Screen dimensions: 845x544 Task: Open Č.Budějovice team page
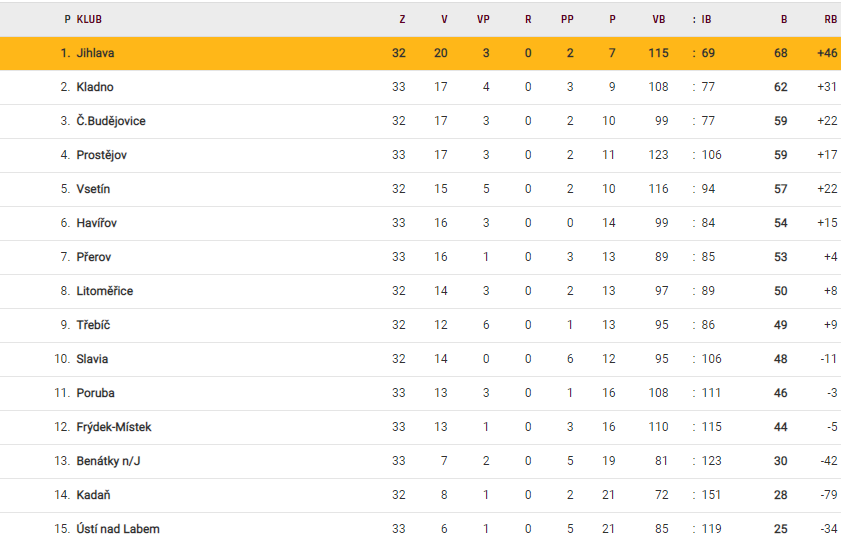click(111, 121)
